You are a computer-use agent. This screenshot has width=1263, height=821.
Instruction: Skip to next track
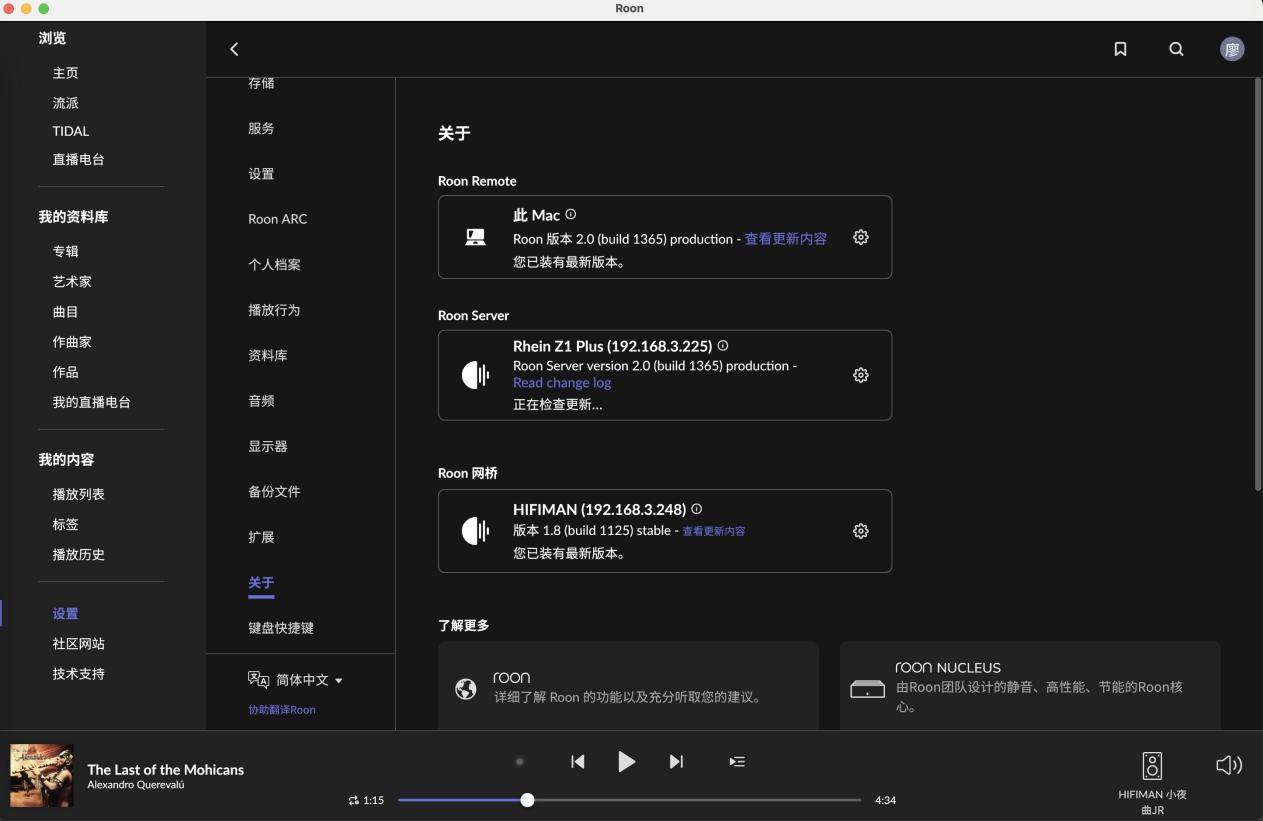click(676, 762)
